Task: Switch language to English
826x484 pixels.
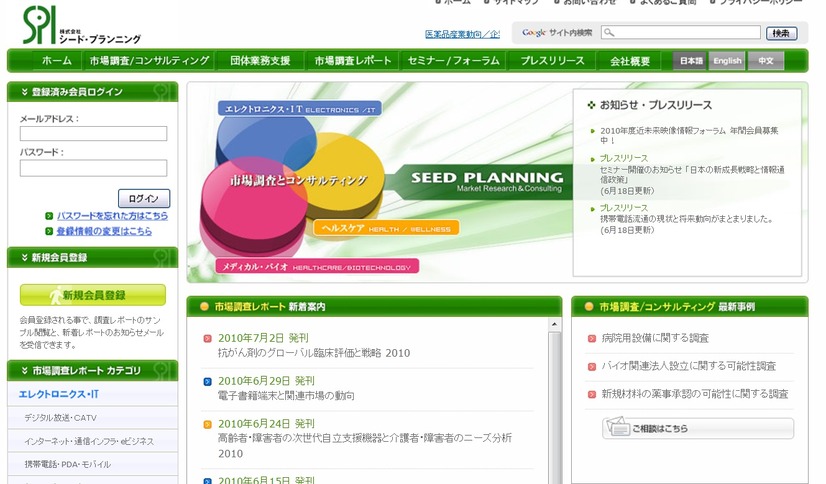Action: click(727, 61)
